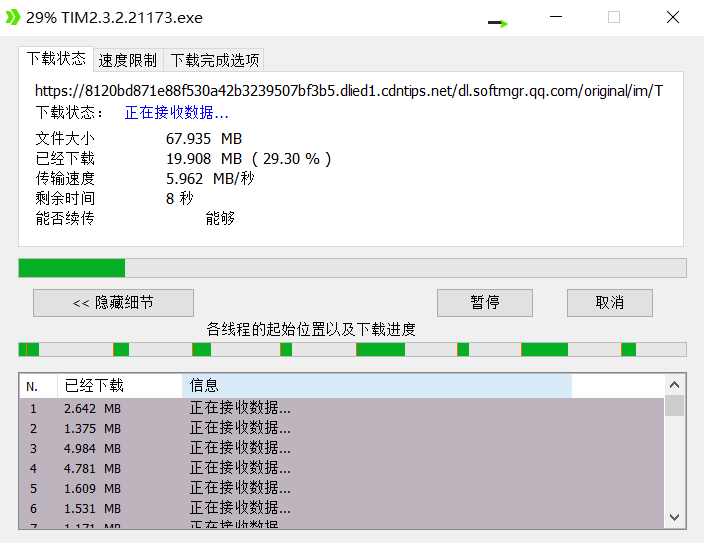Screen dimensions: 704x543
Task: Select thread row 5 with 1.609 MB
Action: [341, 488]
